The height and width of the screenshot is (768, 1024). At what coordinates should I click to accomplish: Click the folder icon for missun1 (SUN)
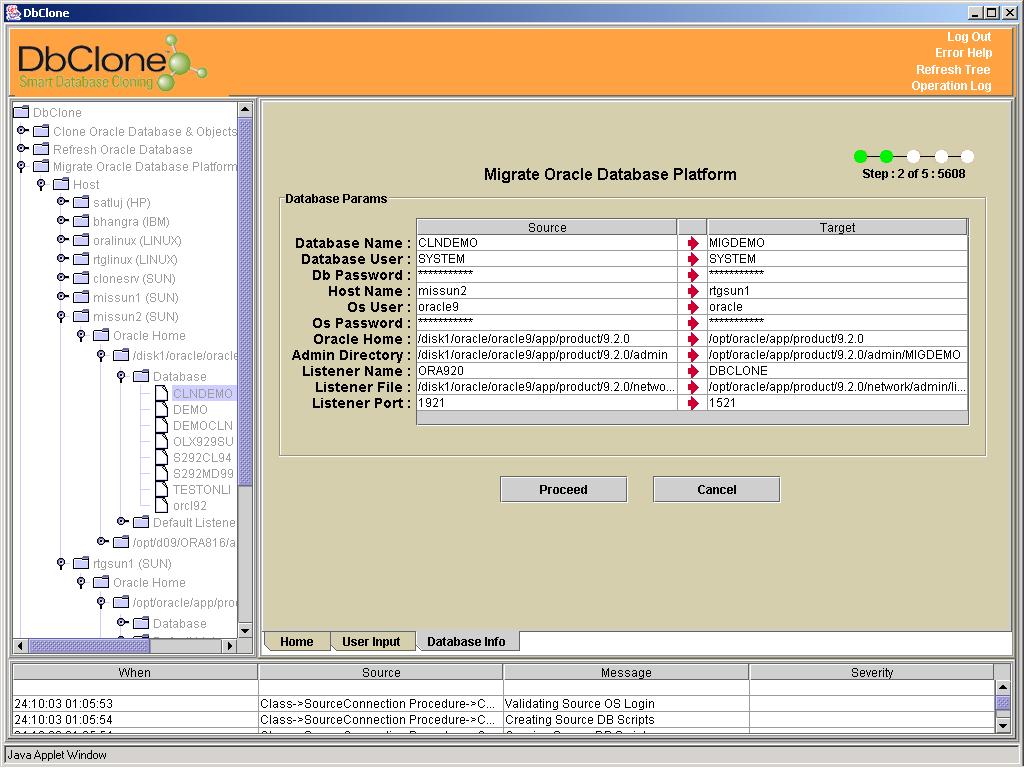pyautogui.click(x=81, y=296)
